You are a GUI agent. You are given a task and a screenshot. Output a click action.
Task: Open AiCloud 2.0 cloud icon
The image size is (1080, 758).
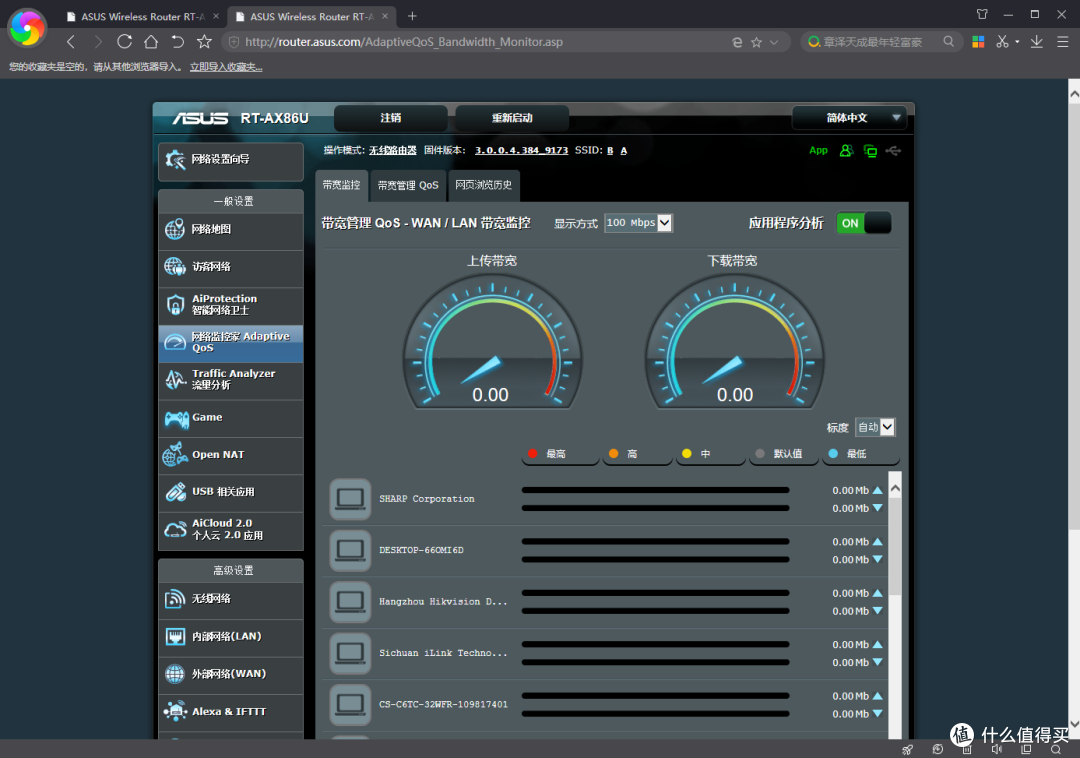[176, 529]
